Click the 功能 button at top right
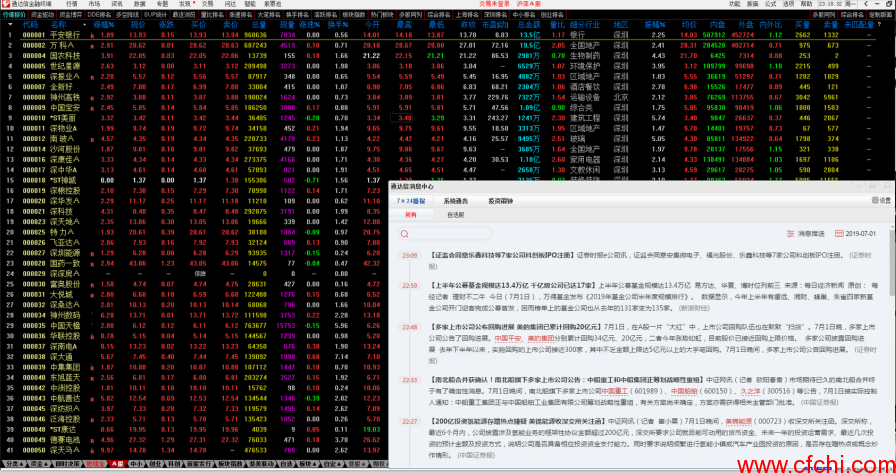This screenshot has height=473, width=896. (x=734, y=3)
